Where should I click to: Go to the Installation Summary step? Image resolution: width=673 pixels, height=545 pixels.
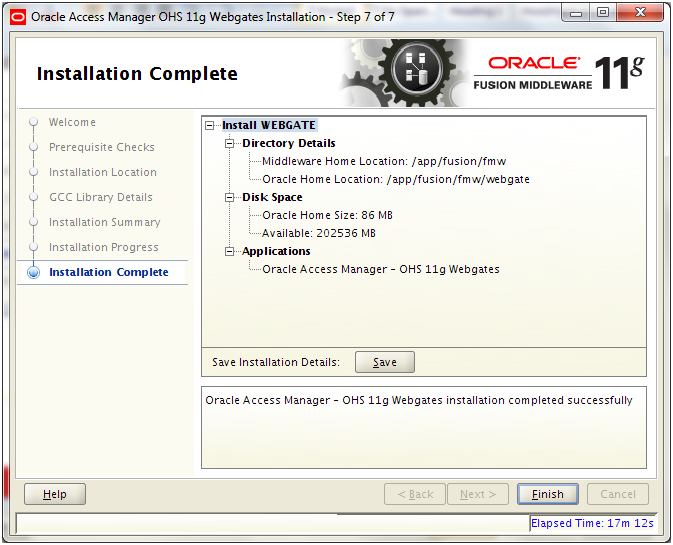(104, 222)
